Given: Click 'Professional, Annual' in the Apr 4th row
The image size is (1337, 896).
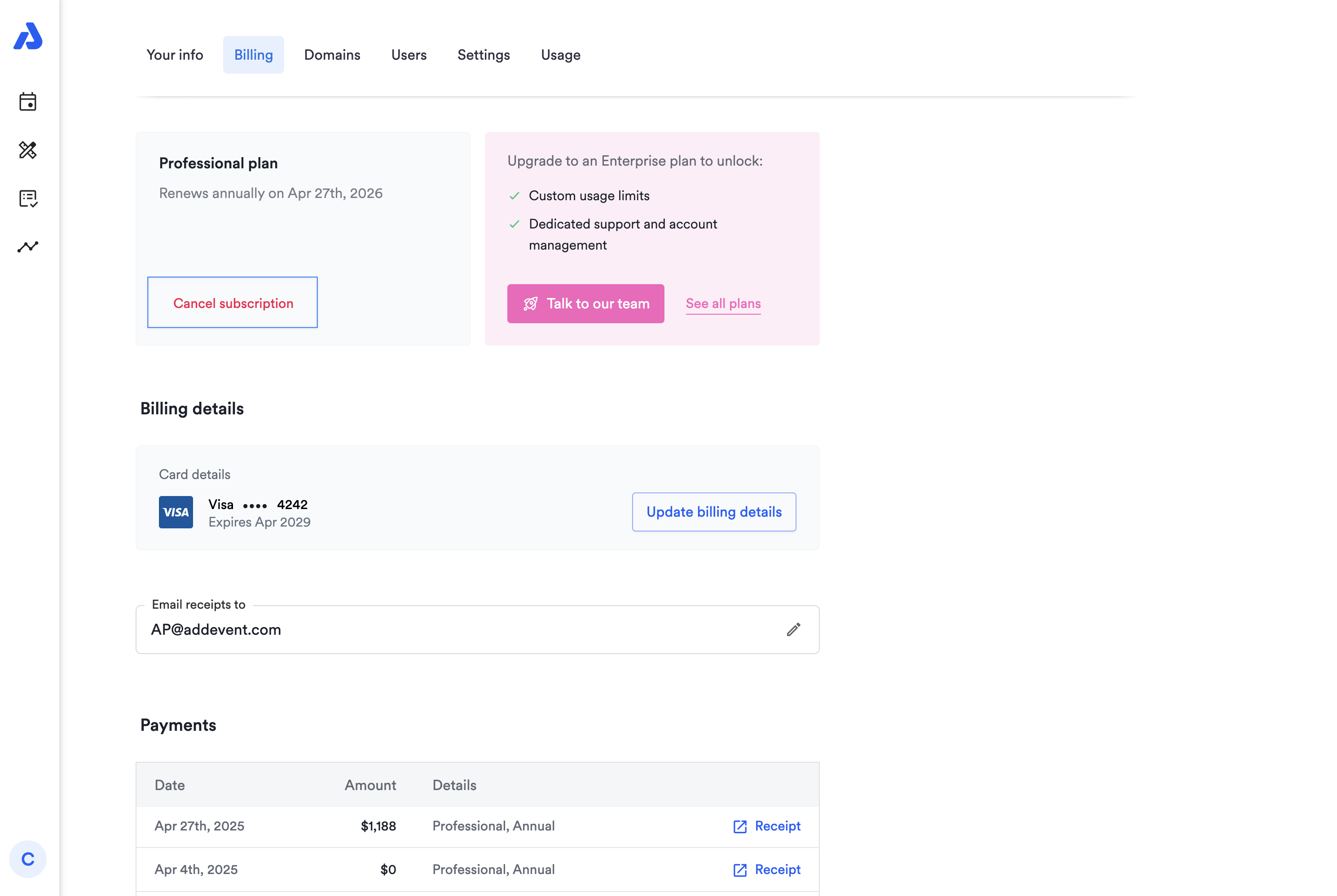Looking at the screenshot, I should point(494,870).
